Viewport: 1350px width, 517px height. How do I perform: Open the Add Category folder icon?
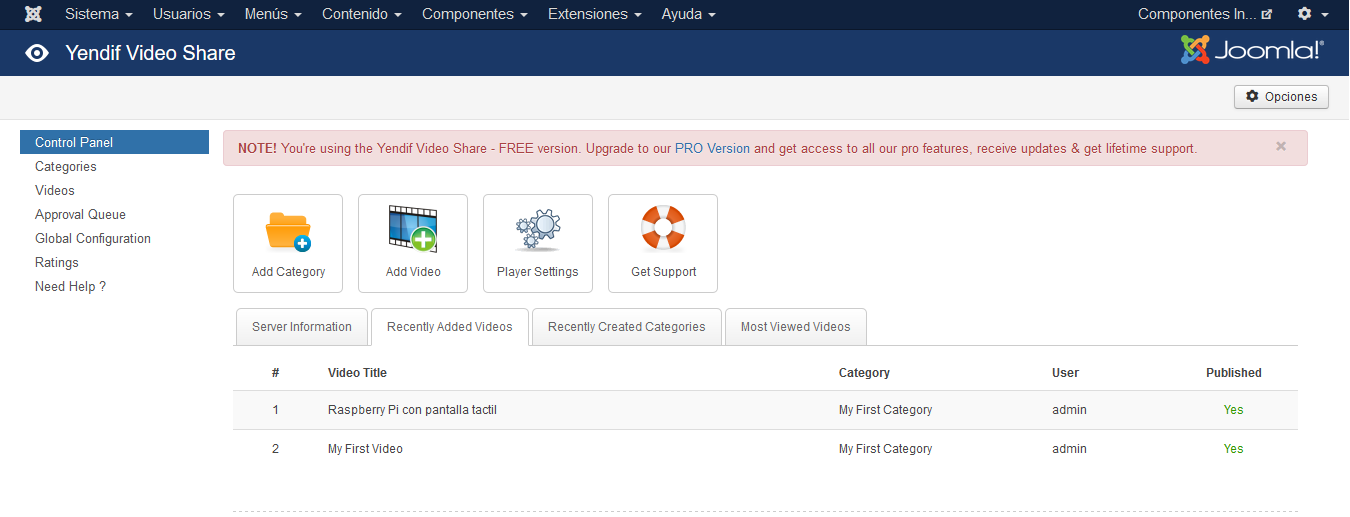click(288, 231)
